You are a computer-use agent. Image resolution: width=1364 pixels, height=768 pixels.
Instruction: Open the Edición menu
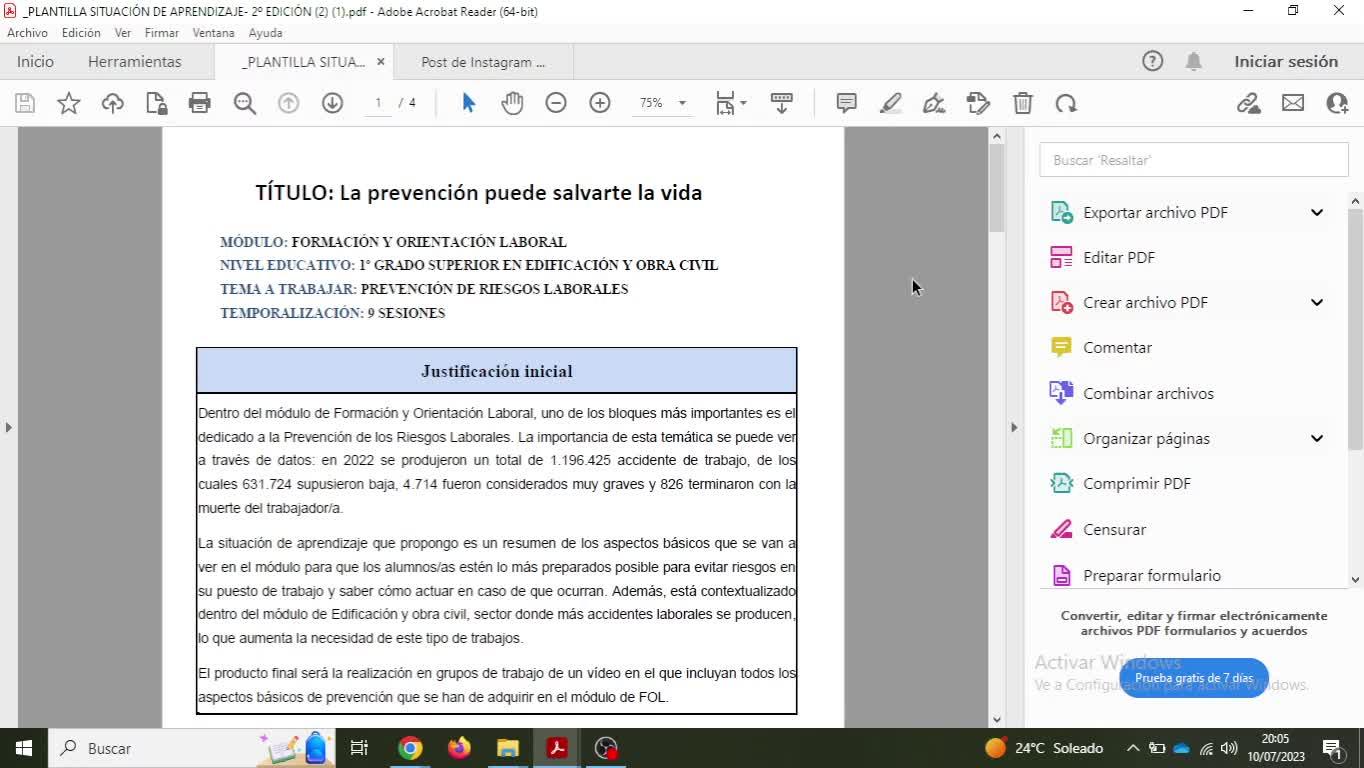[81, 33]
